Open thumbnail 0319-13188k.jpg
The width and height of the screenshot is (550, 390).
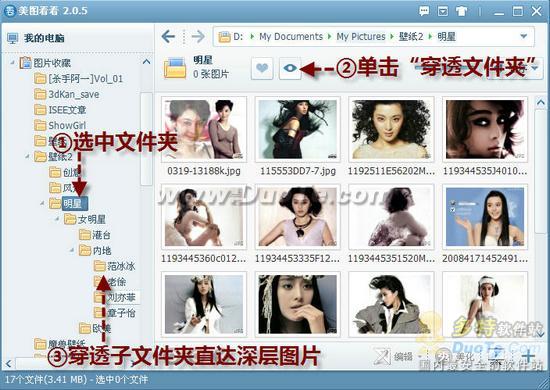tap(204, 129)
